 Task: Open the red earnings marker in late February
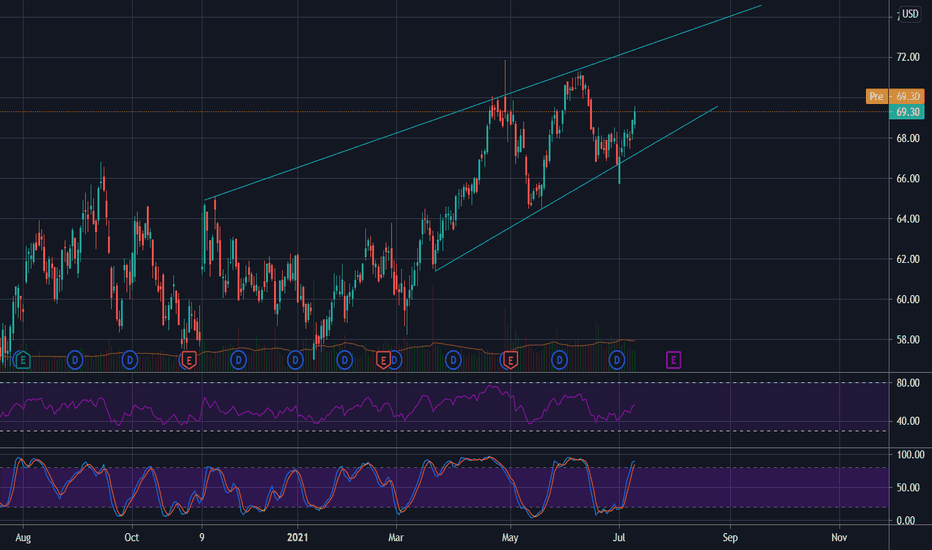[x=383, y=360]
